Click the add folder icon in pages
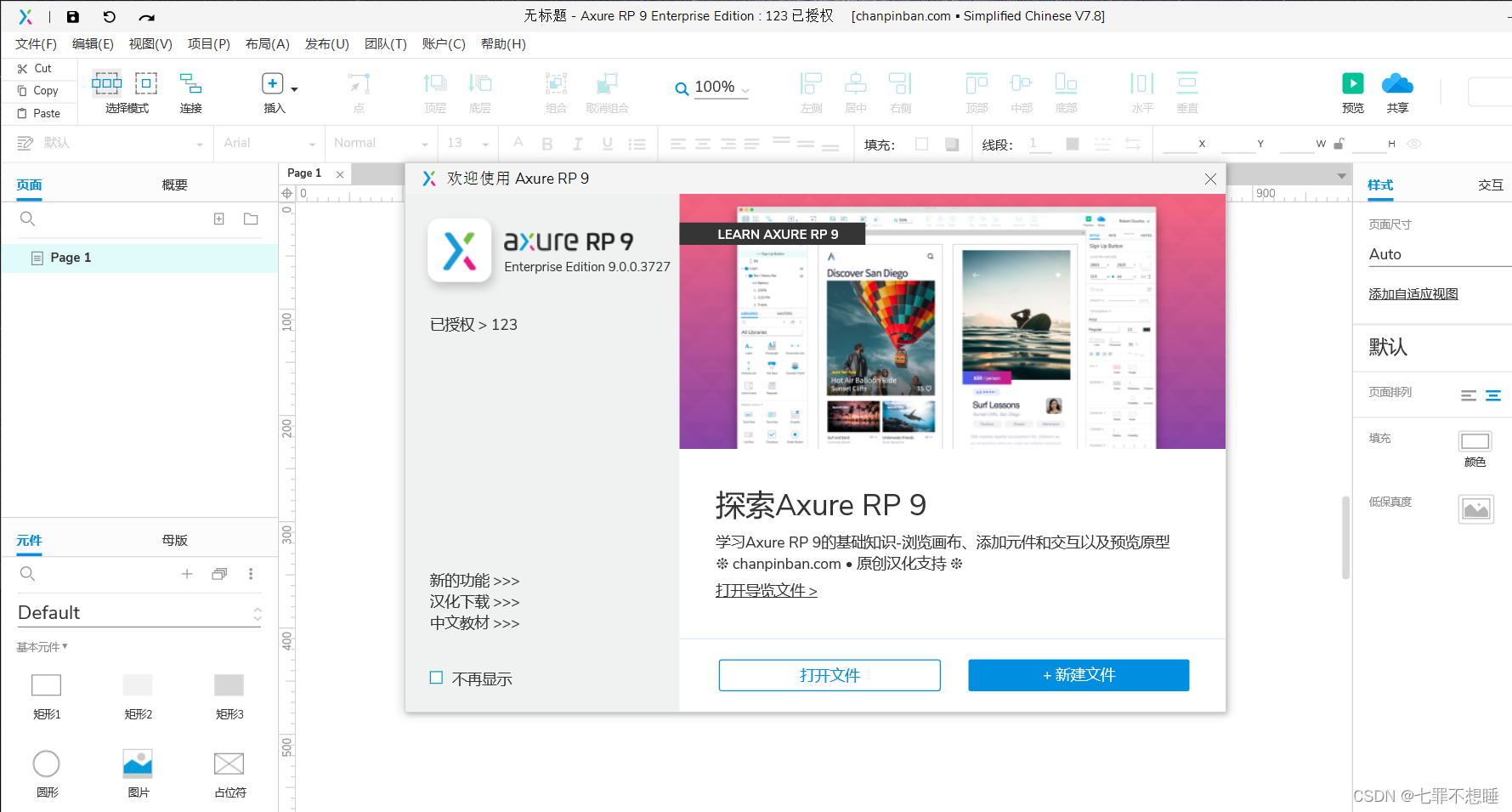 pyautogui.click(x=251, y=219)
